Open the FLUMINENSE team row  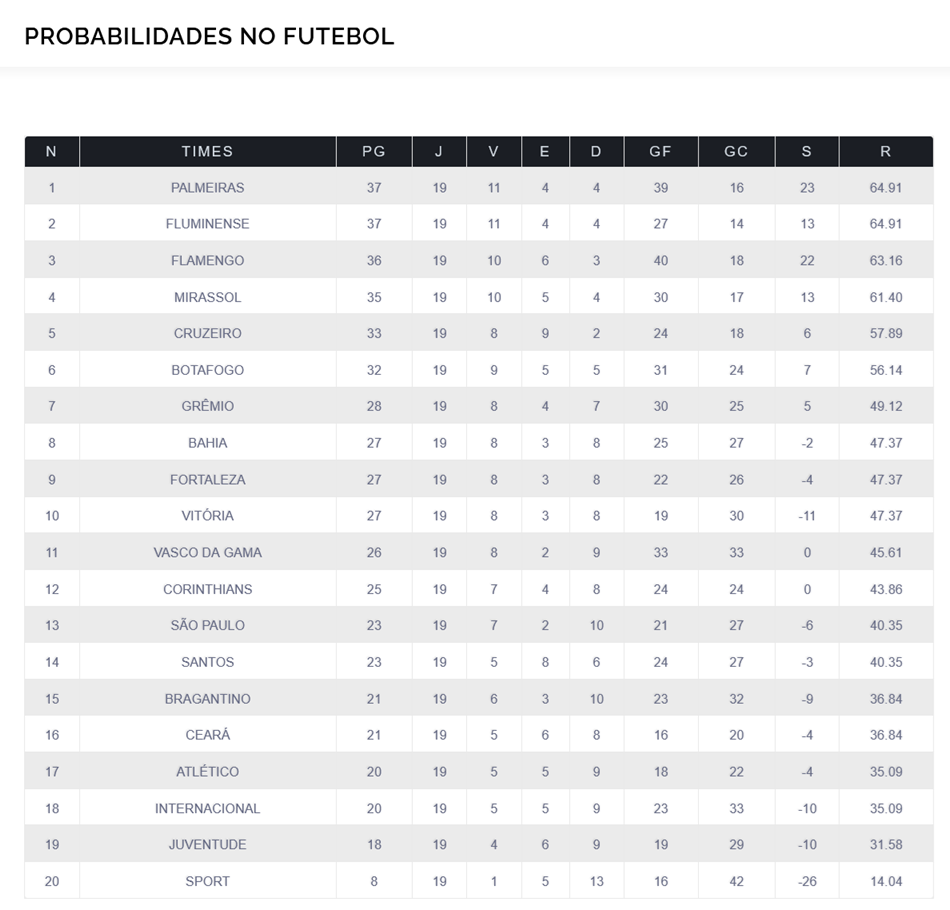[207, 224]
